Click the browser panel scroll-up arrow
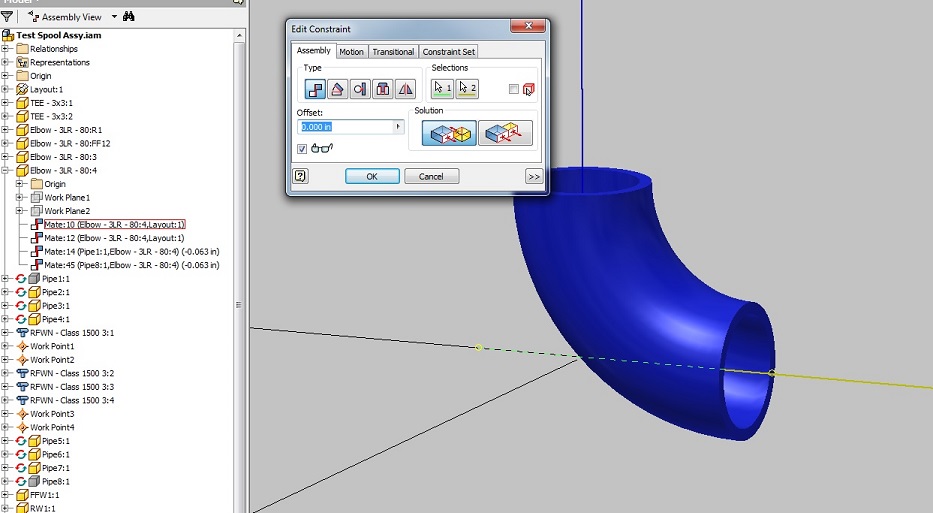Image resolution: width=933 pixels, height=513 pixels. click(239, 36)
